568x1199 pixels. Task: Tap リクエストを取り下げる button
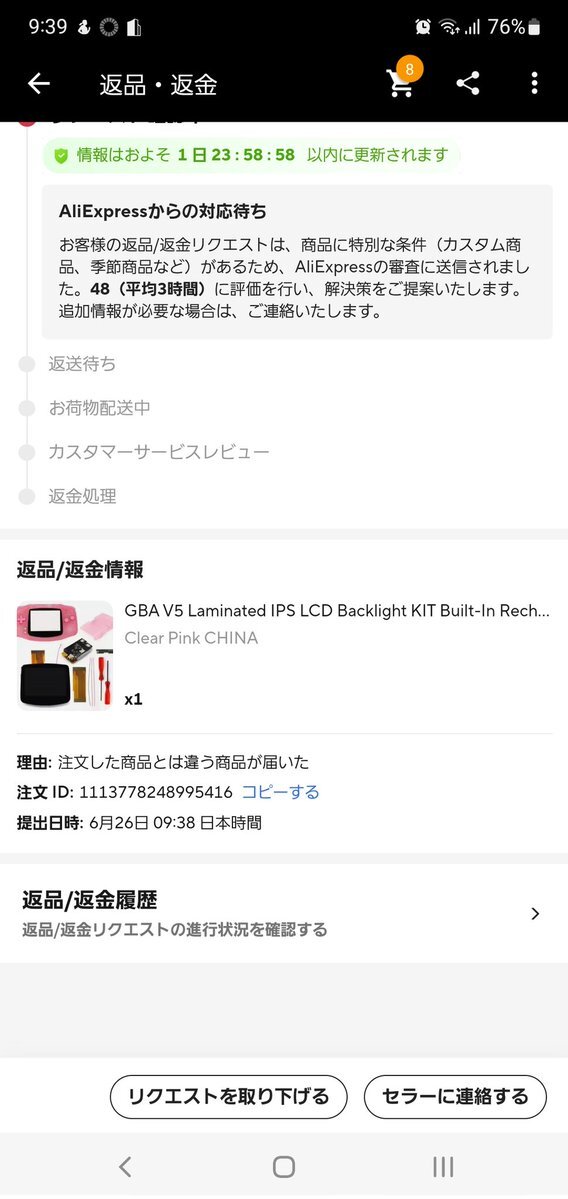pyautogui.click(x=229, y=1097)
